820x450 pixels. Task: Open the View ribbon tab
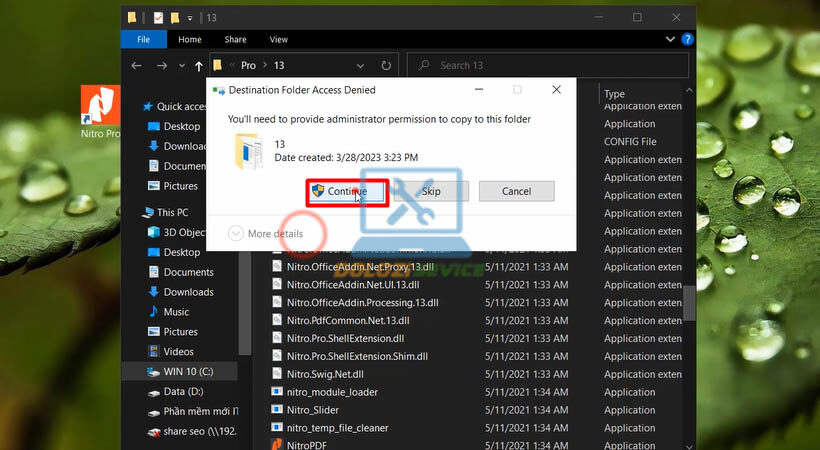278,39
